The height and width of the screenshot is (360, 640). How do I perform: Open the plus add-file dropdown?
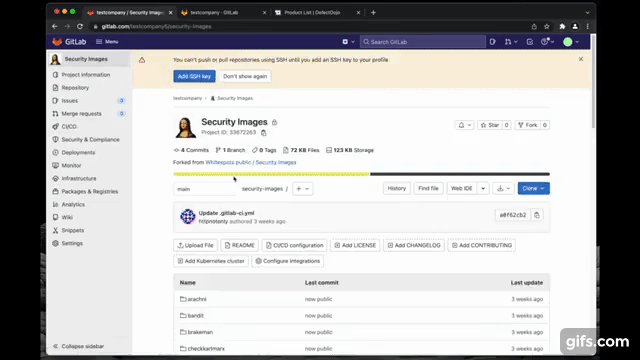coord(302,189)
